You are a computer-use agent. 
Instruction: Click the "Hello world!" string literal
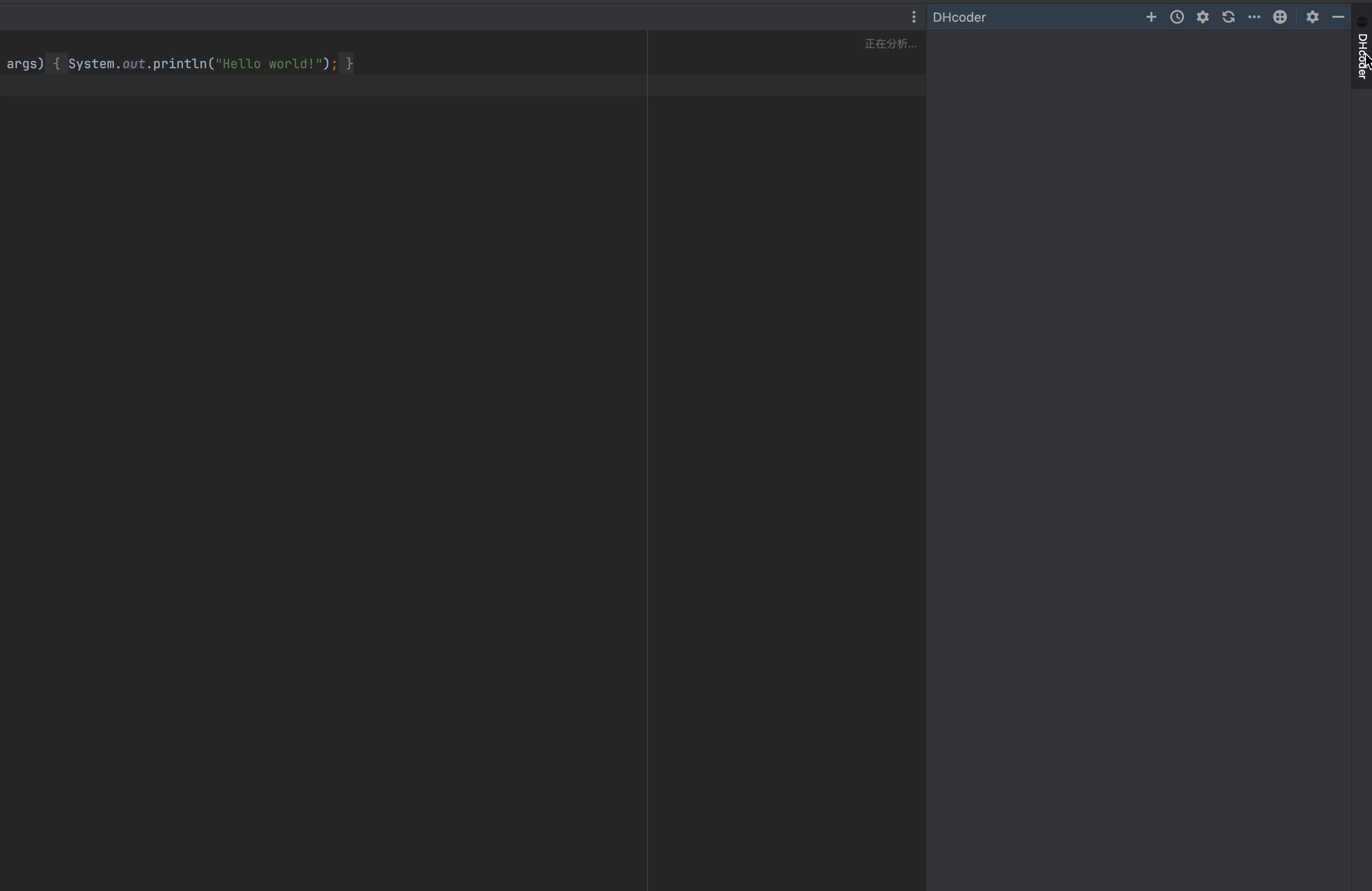(x=268, y=63)
